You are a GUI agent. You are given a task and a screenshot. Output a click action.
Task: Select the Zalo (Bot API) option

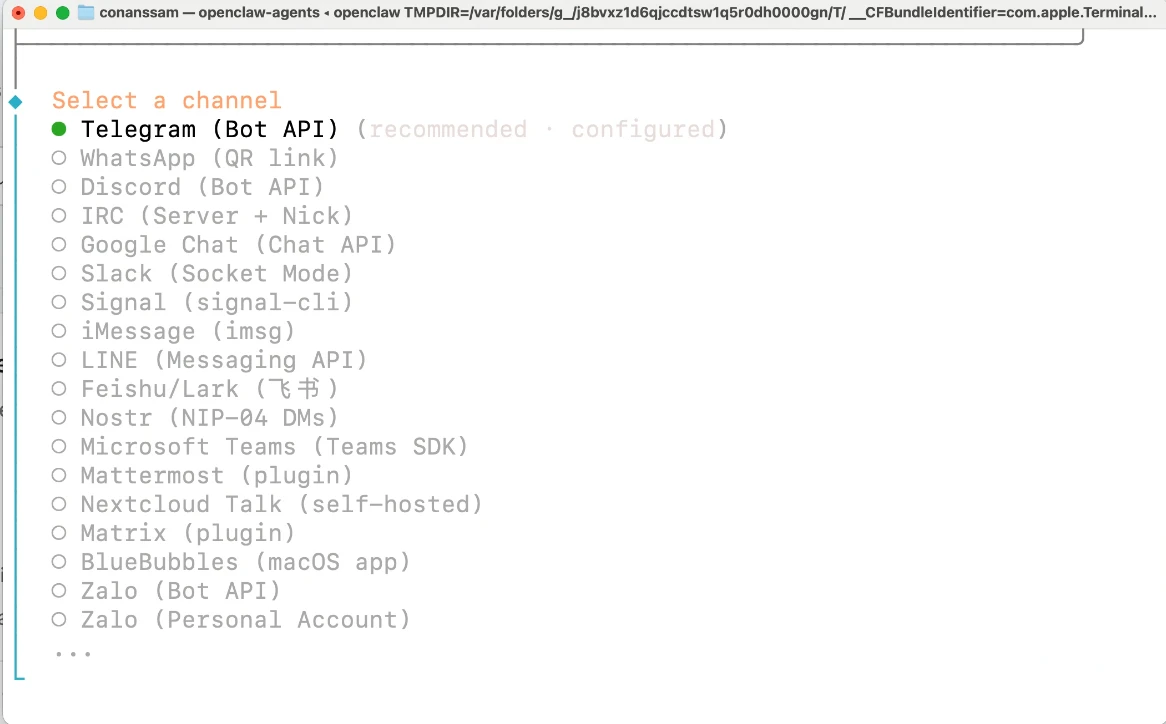180,591
